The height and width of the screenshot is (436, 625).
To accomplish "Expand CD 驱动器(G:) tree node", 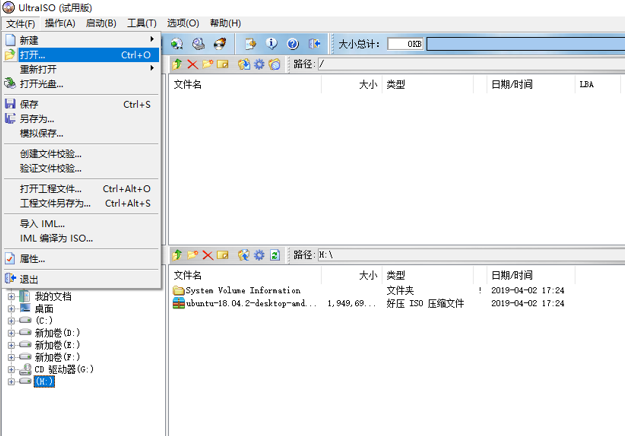I will (11, 369).
